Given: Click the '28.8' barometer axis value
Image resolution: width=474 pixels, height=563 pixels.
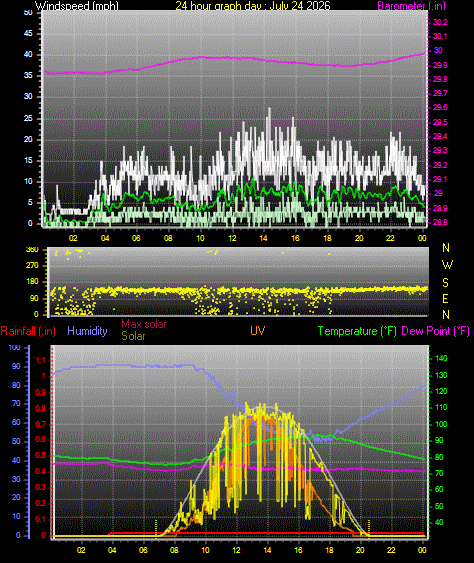Looking at the screenshot, I should point(440,222).
